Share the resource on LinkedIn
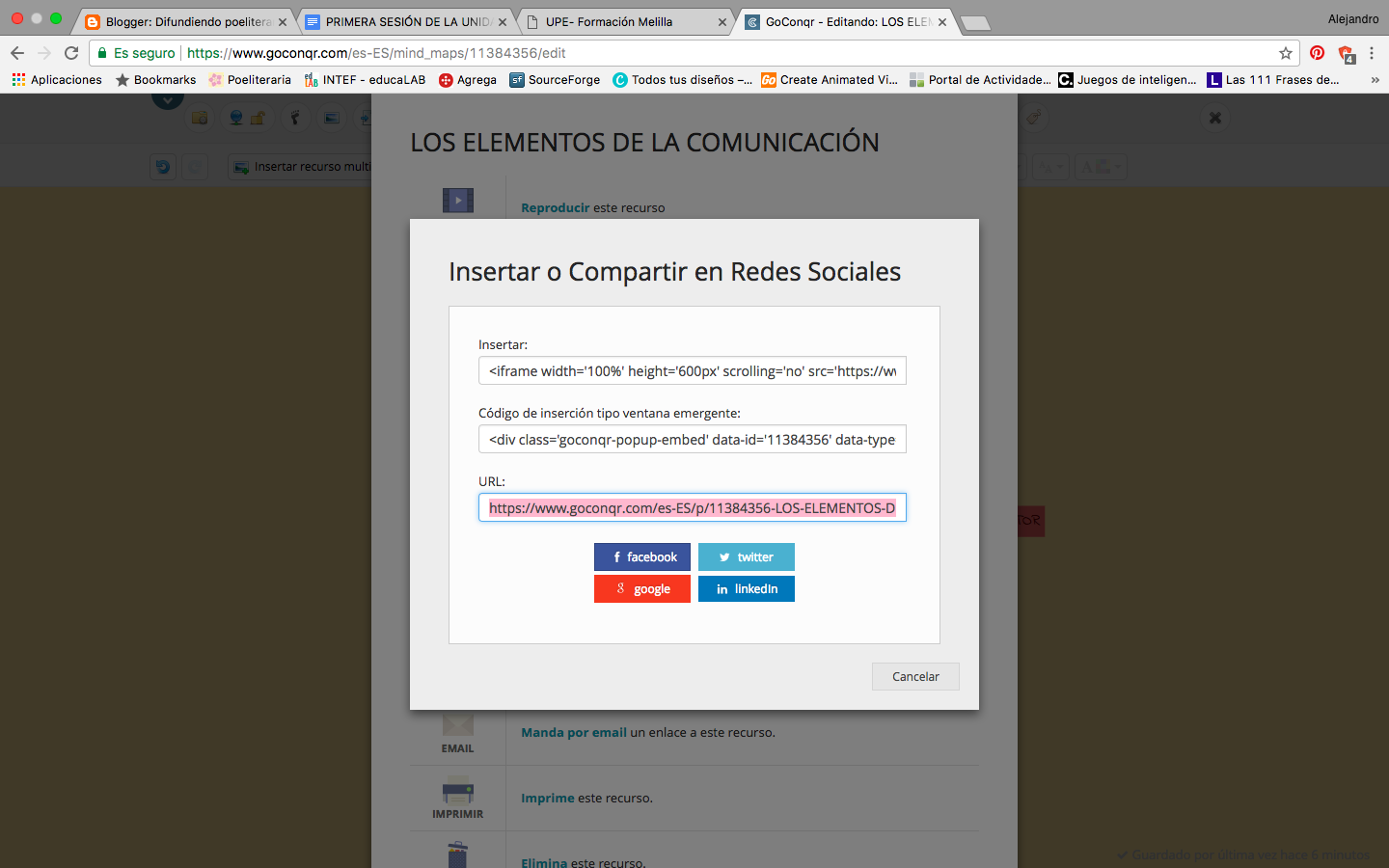This screenshot has height=868, width=1389. point(747,588)
